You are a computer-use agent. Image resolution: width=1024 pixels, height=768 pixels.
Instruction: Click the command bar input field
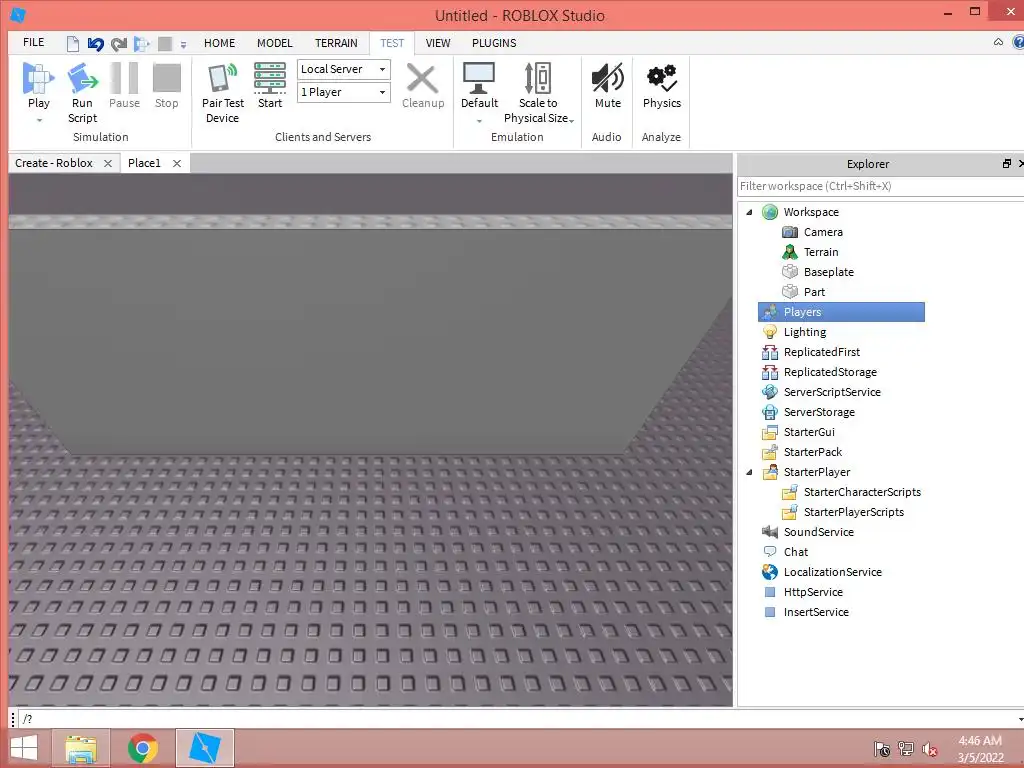pyautogui.click(x=519, y=719)
